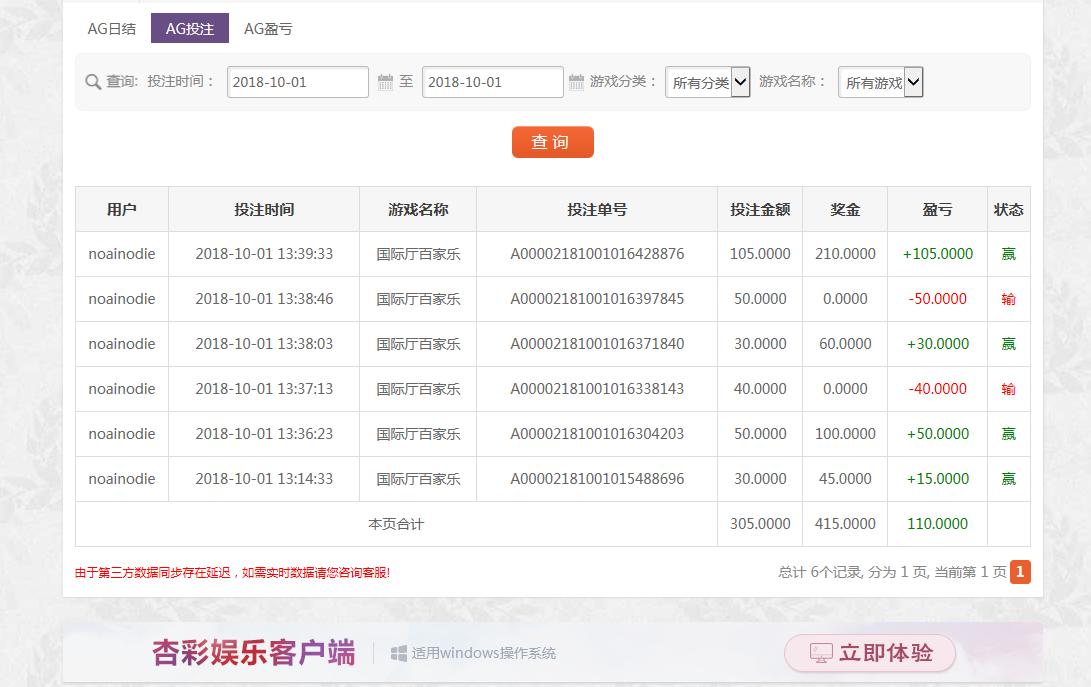Switch to the AG日结 tab
This screenshot has height=687, width=1091.
(111, 29)
